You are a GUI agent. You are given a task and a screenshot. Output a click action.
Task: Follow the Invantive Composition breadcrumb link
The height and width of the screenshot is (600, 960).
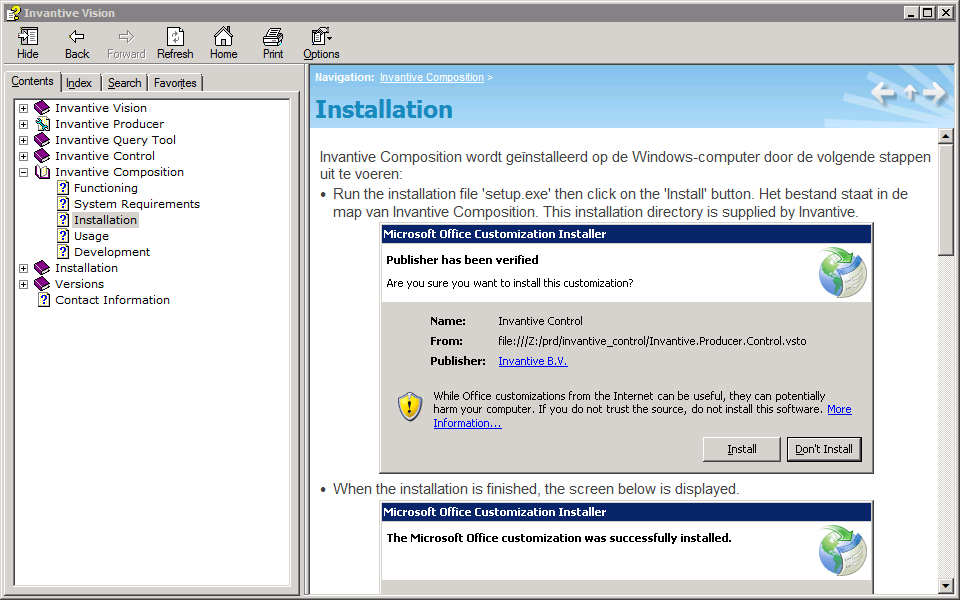coord(432,77)
